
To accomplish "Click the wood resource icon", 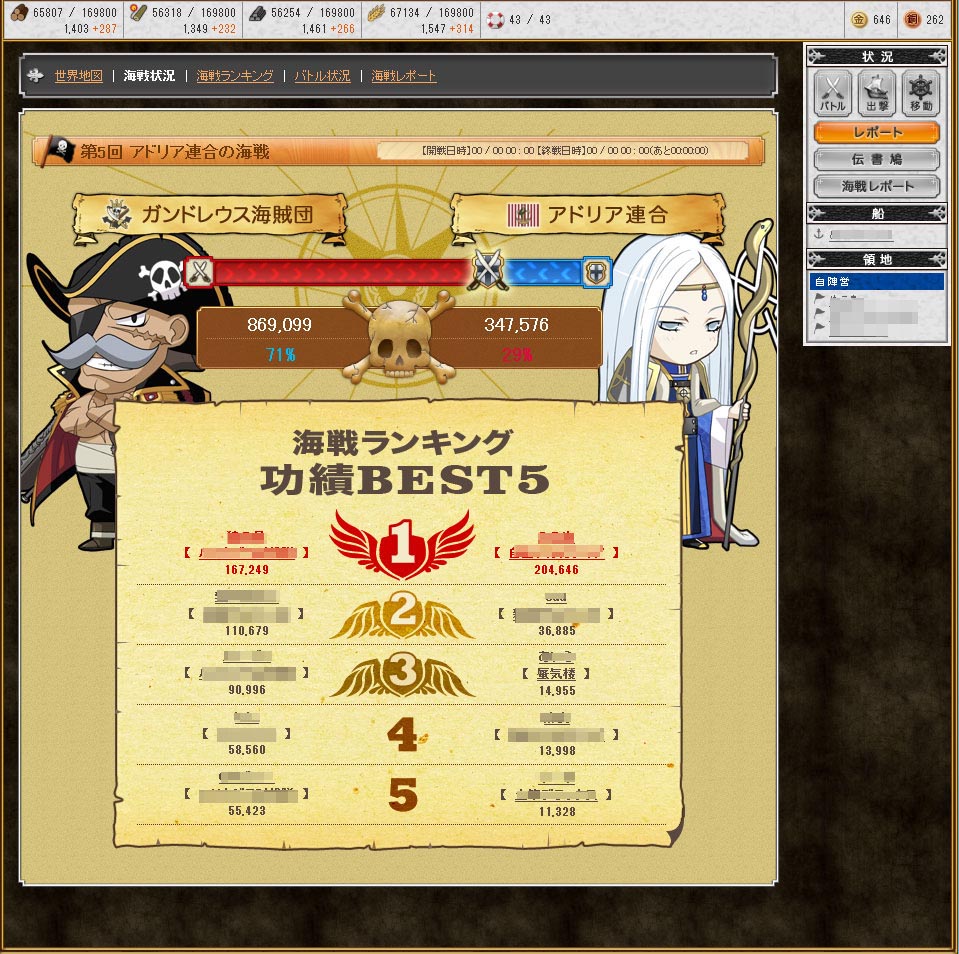I will click(20, 13).
